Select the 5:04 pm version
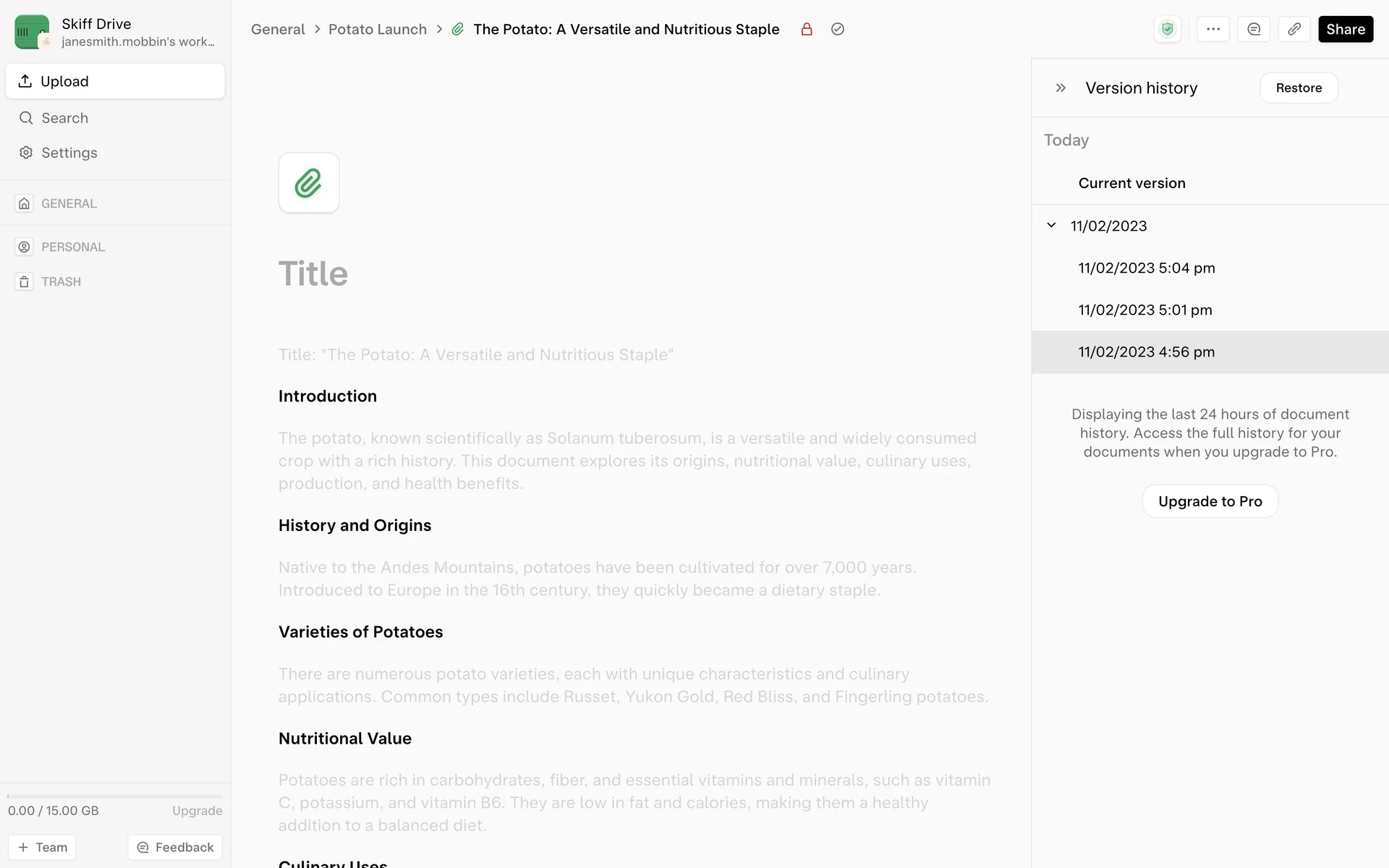The image size is (1389, 868). [1146, 268]
